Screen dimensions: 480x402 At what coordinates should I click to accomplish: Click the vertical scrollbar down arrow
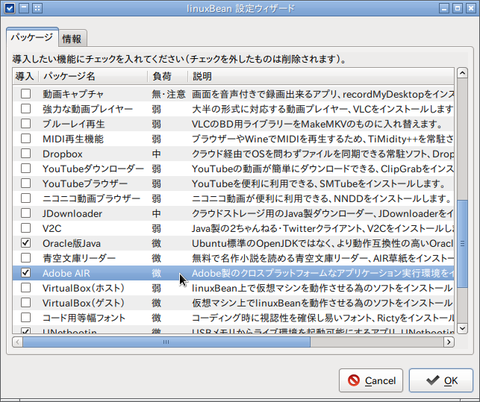(x=462, y=328)
